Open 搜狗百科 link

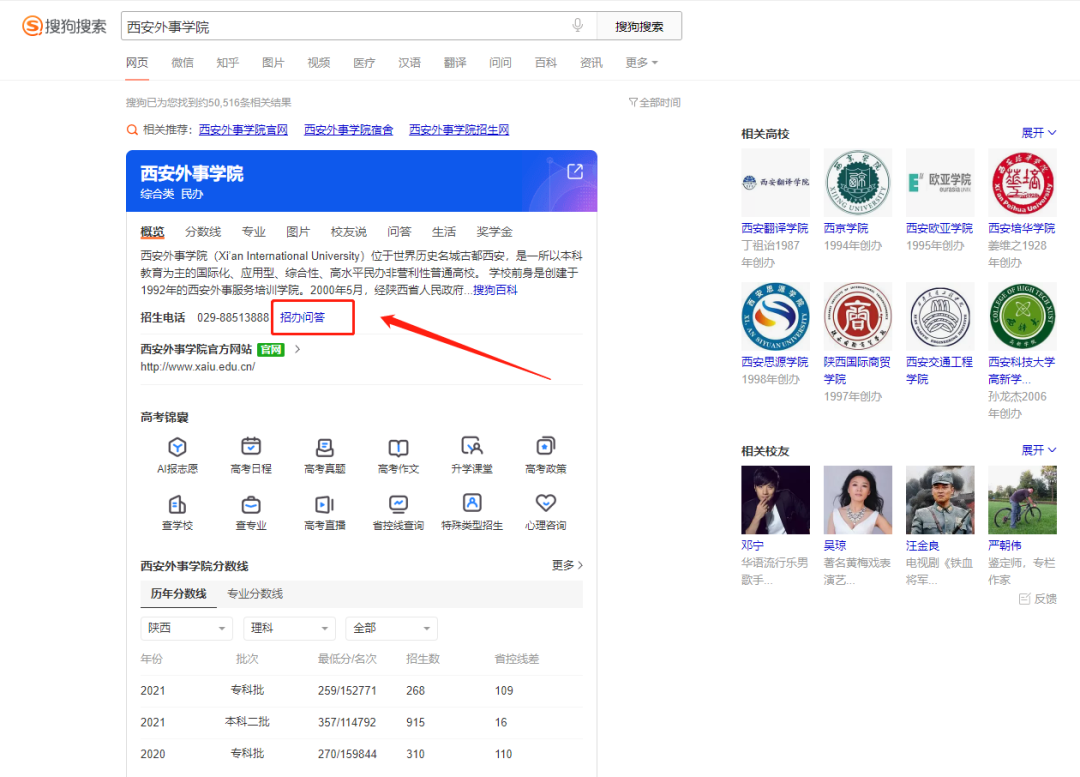[495, 290]
